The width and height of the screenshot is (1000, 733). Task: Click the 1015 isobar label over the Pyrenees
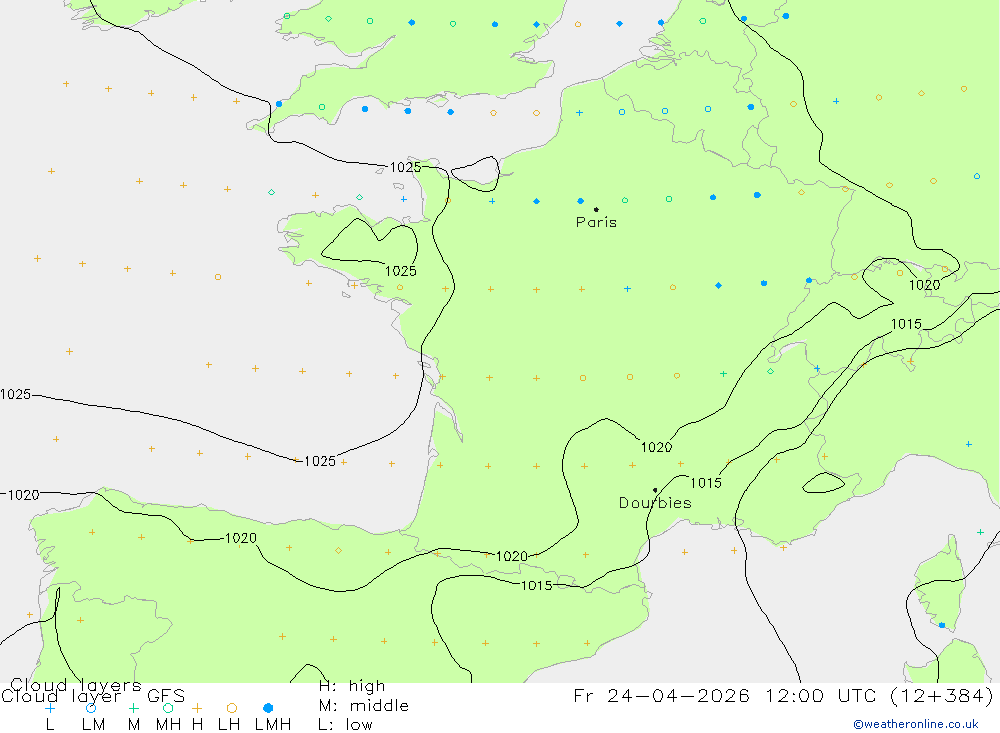click(536, 586)
